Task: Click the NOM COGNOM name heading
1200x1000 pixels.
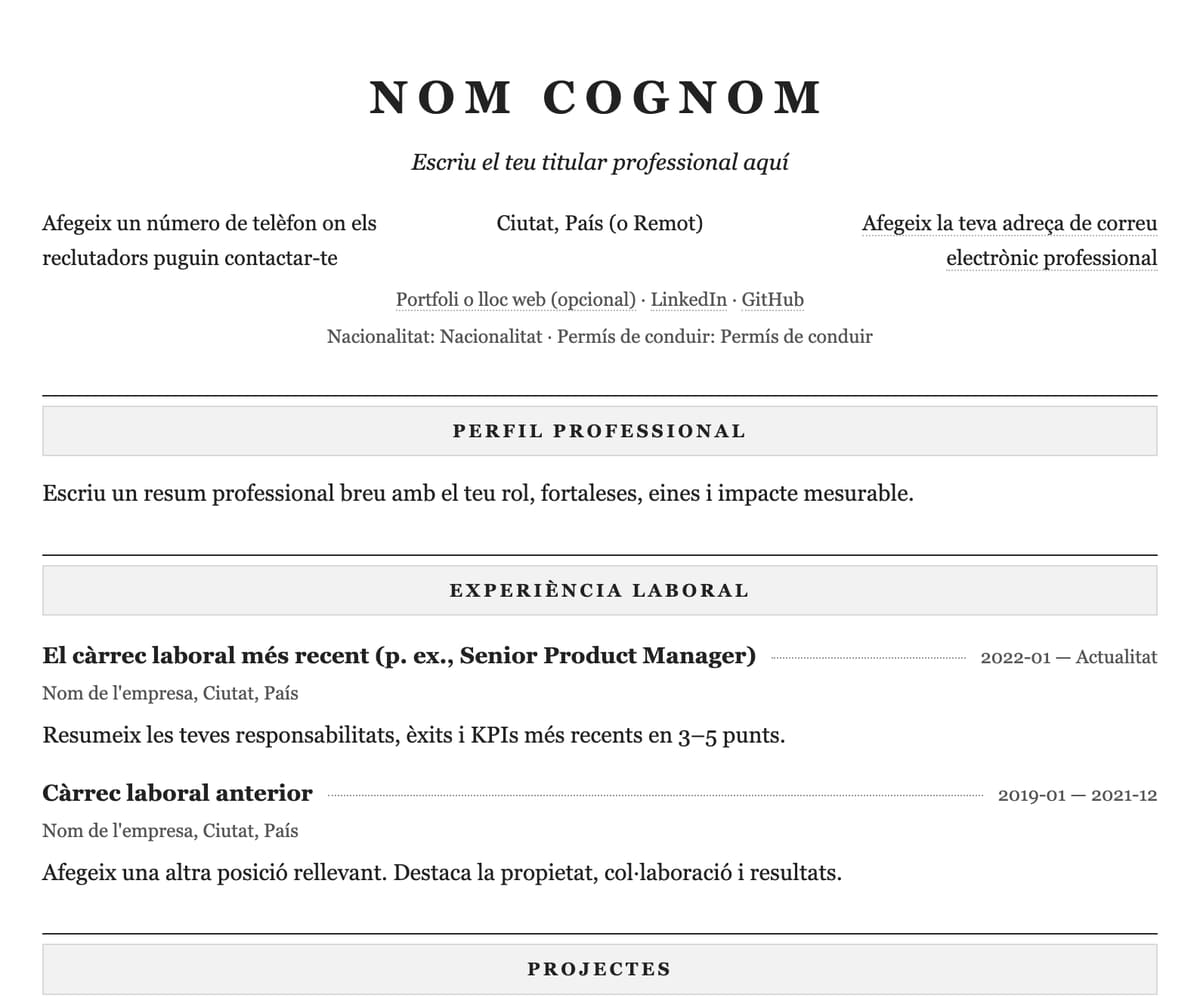Action: click(598, 98)
